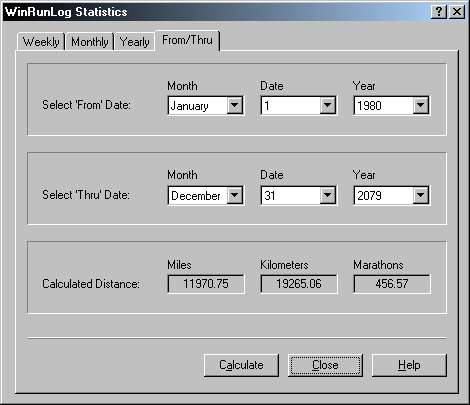Open the Thru Year dropdown showing 2079
470x405 pixels.
click(x=391, y=195)
